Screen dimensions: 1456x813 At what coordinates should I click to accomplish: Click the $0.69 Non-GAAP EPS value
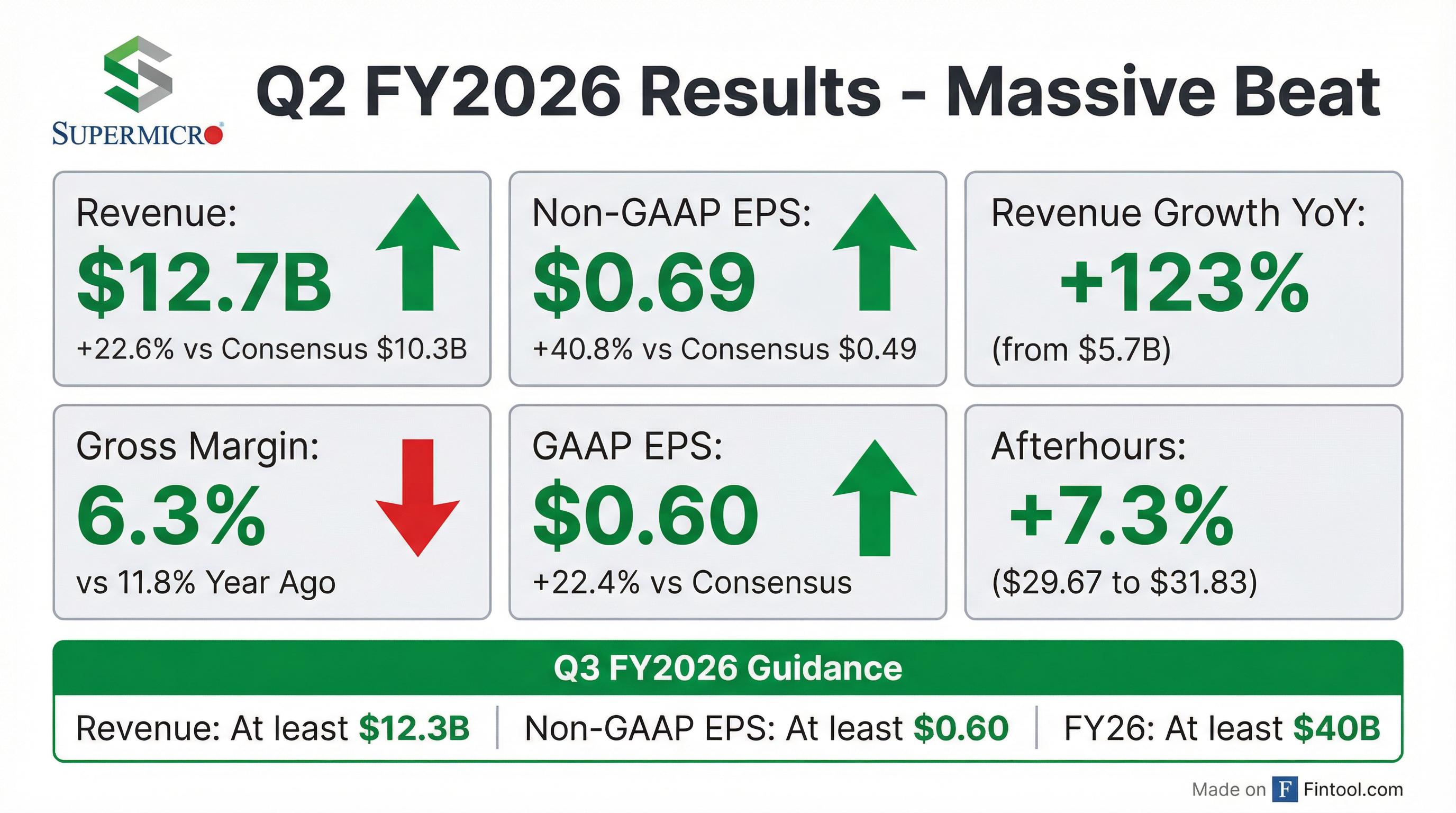(644, 283)
